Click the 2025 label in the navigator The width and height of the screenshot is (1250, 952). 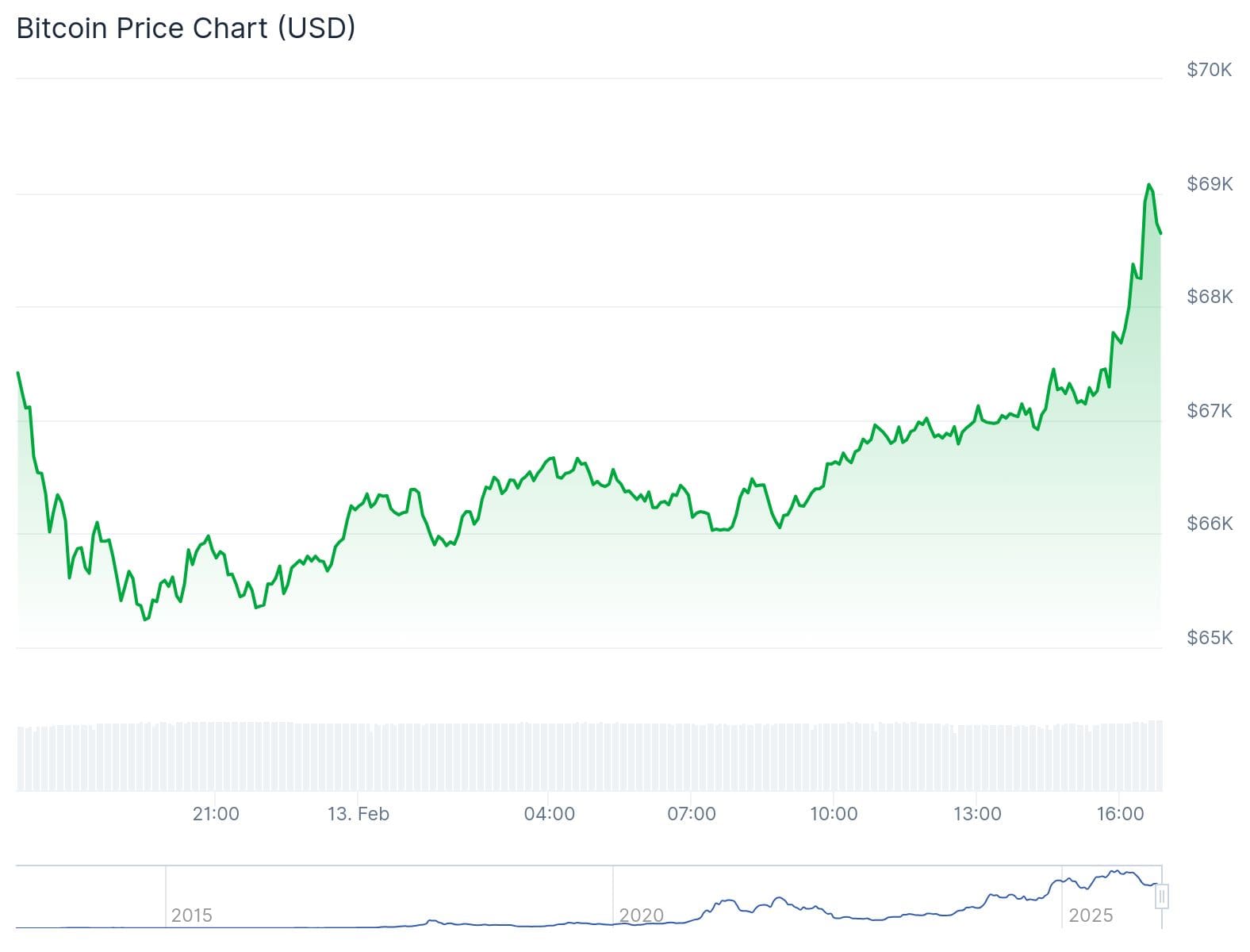1091,916
